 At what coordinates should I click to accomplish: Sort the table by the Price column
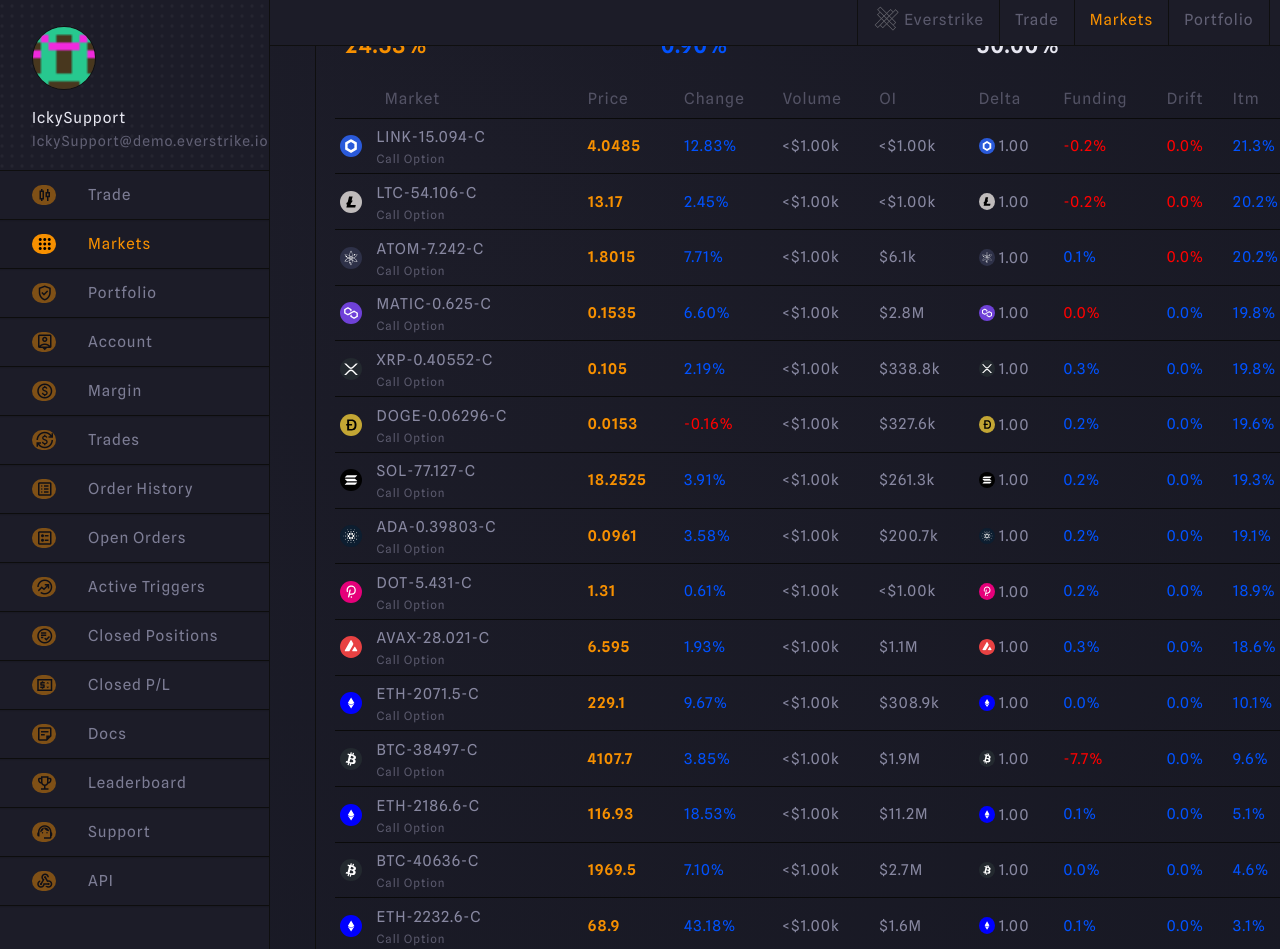pos(608,99)
